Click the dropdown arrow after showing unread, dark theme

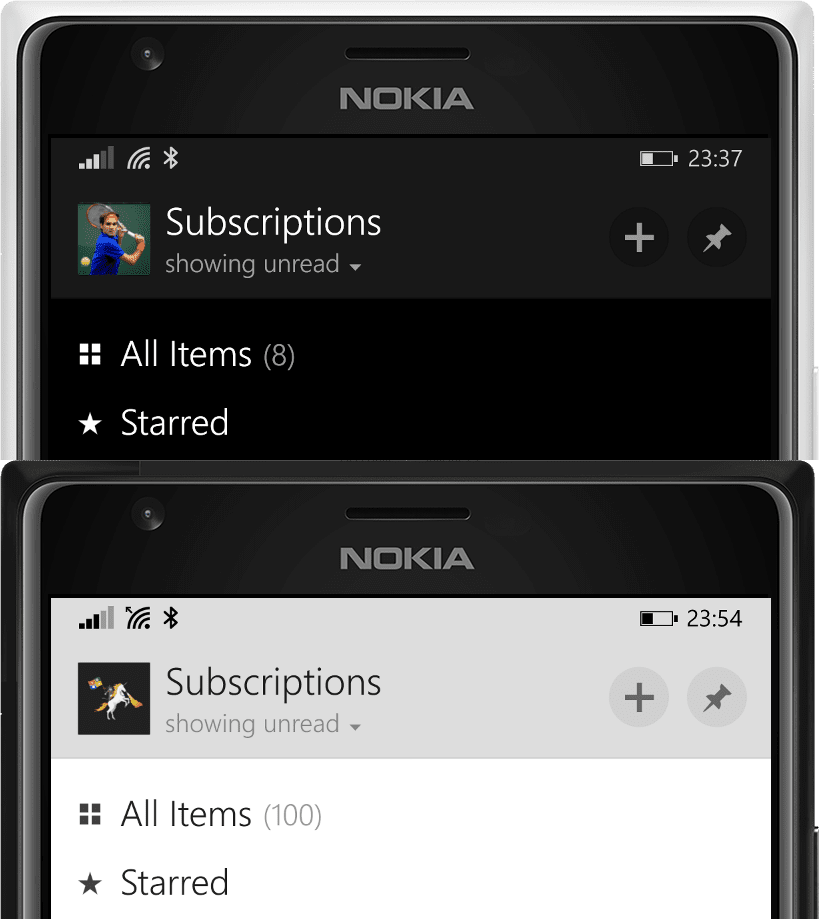pos(355,267)
